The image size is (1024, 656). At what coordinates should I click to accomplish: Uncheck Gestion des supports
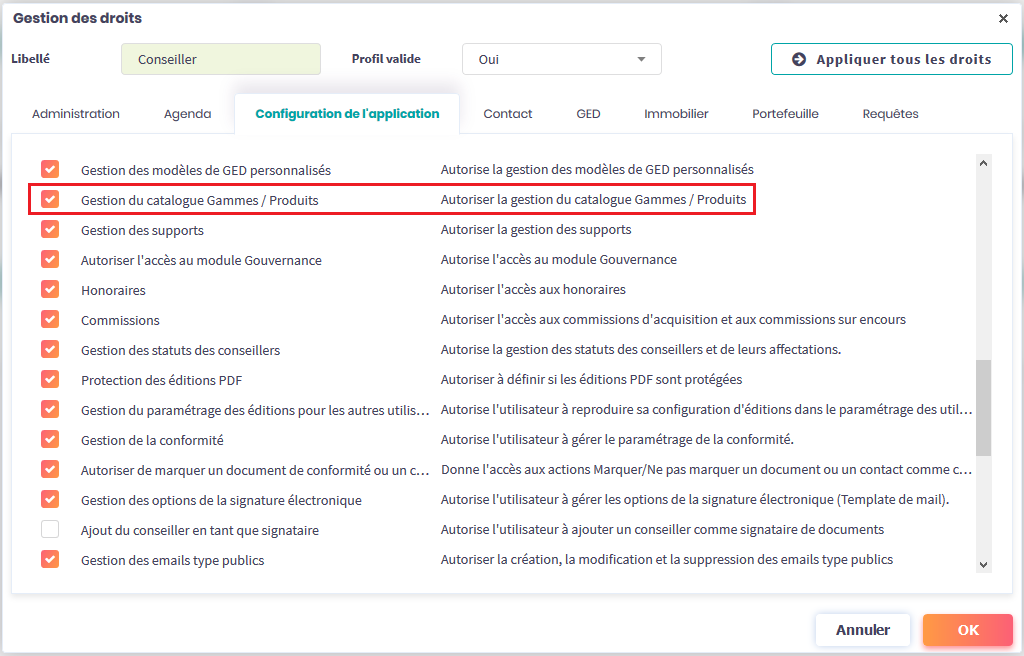50,229
